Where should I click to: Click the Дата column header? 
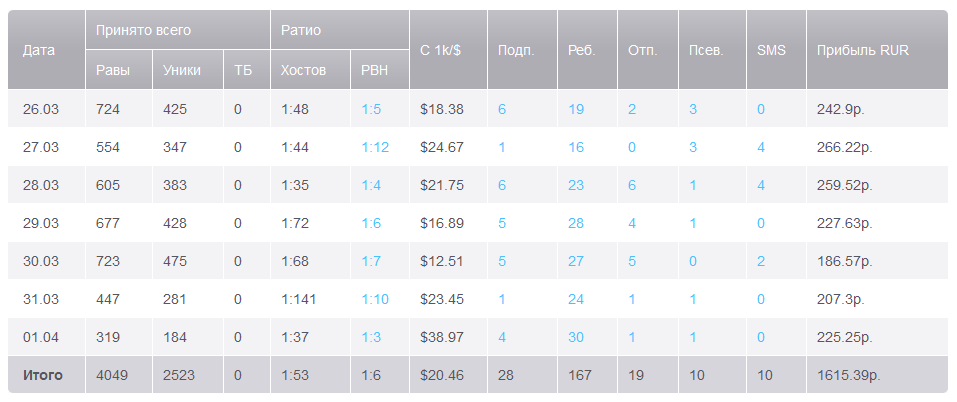(x=39, y=50)
